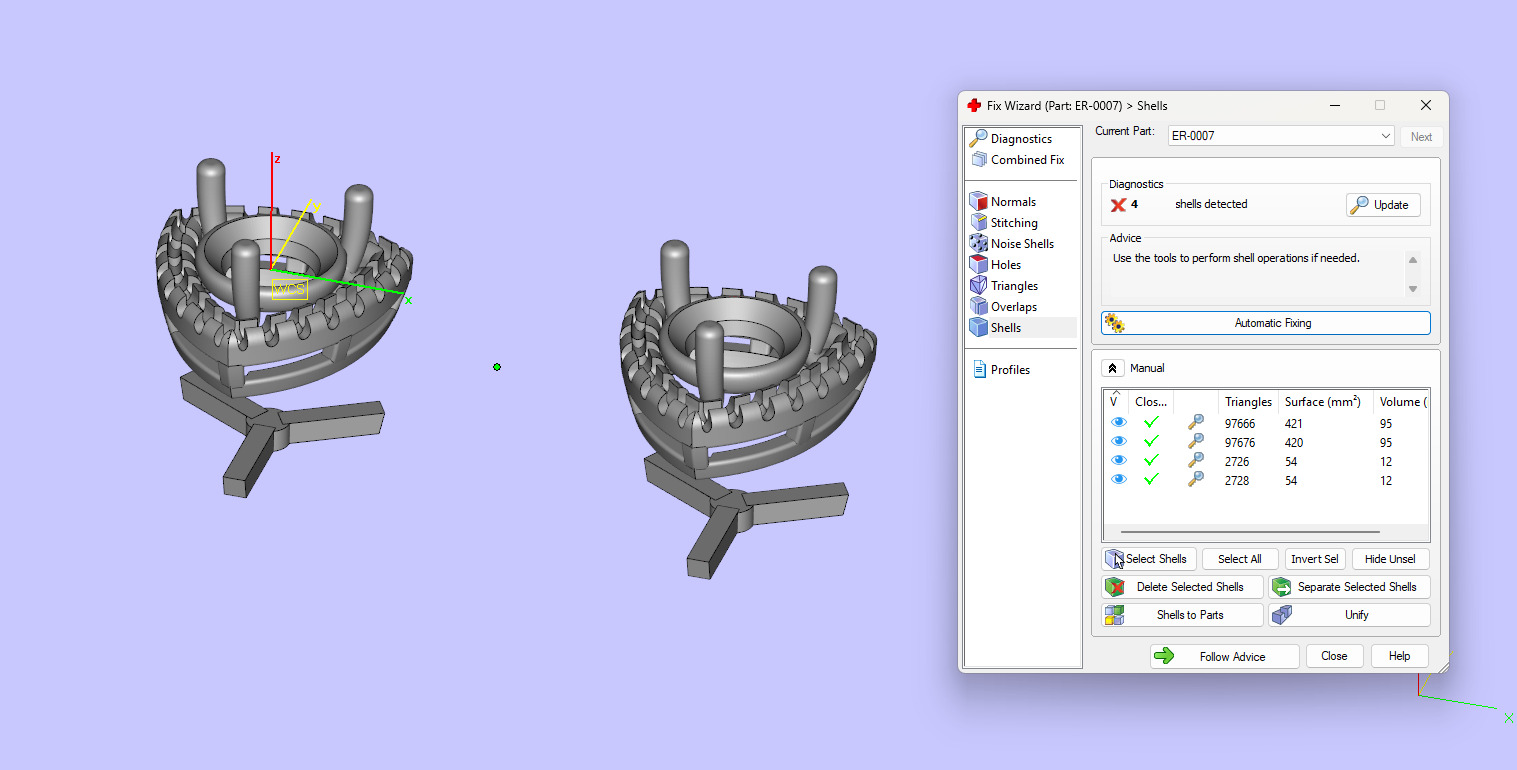Sort shells by the Volume column header
This screenshot has height=770, width=1517.
(1401, 402)
